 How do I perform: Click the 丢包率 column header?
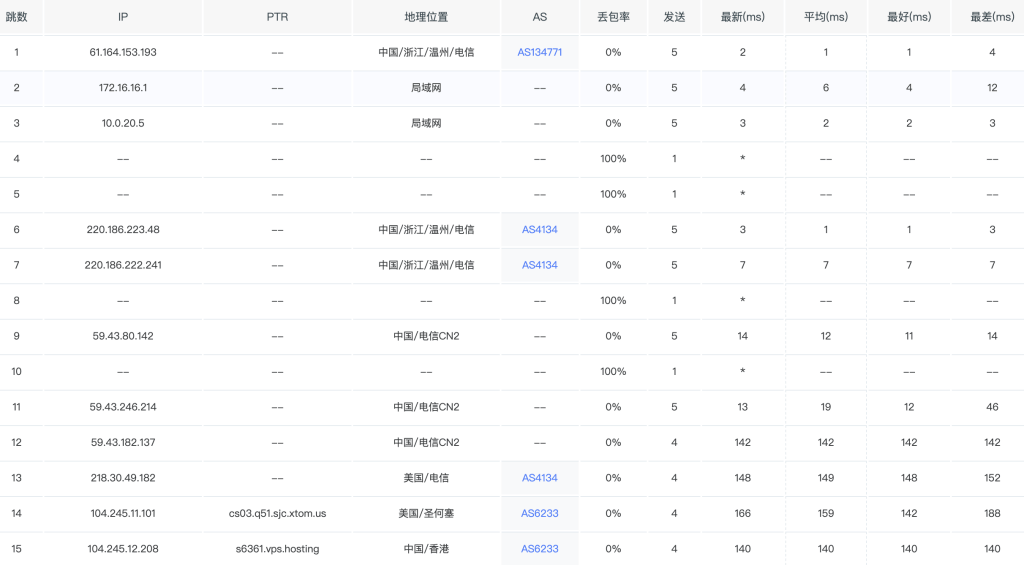(613, 17)
